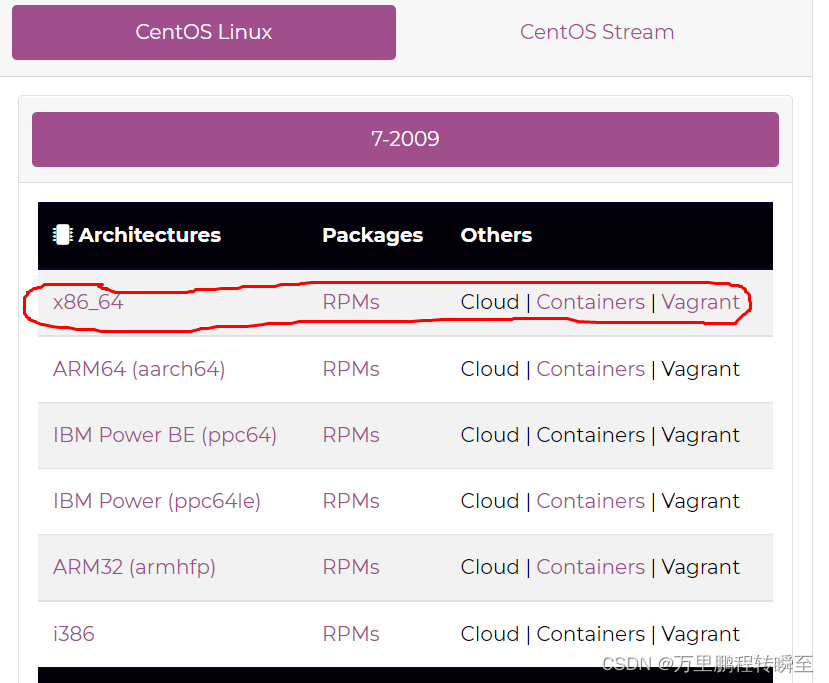This screenshot has height=683, width=829.
Task: Open RPMs for ARM64 (aarch64)
Action: click(x=351, y=369)
